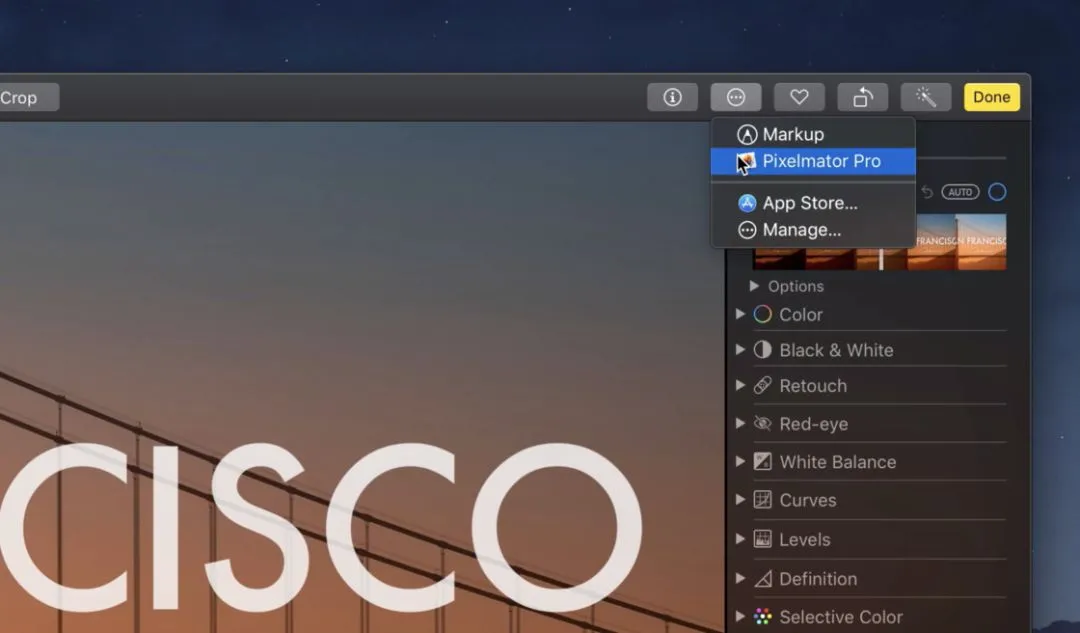The image size is (1080, 633).
Task: Expand the Red-eye section
Action: point(740,424)
